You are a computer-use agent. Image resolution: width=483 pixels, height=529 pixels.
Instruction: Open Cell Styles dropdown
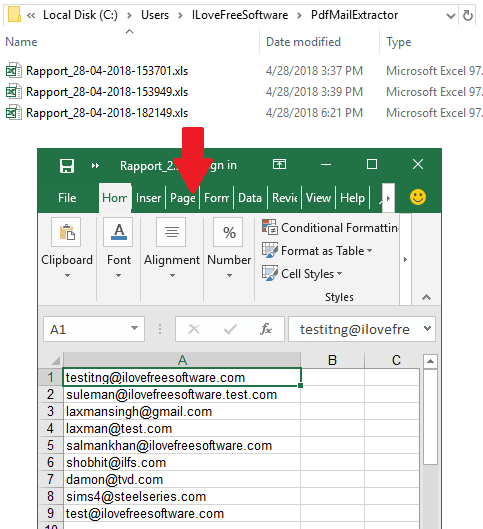tap(302, 274)
